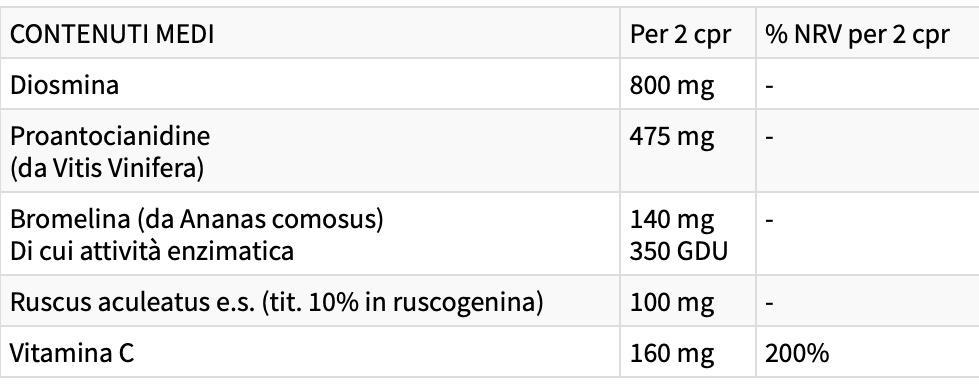The height and width of the screenshot is (384, 979).
Task: Select the dash in the Diosmina NRV cell
Action: coord(770,86)
